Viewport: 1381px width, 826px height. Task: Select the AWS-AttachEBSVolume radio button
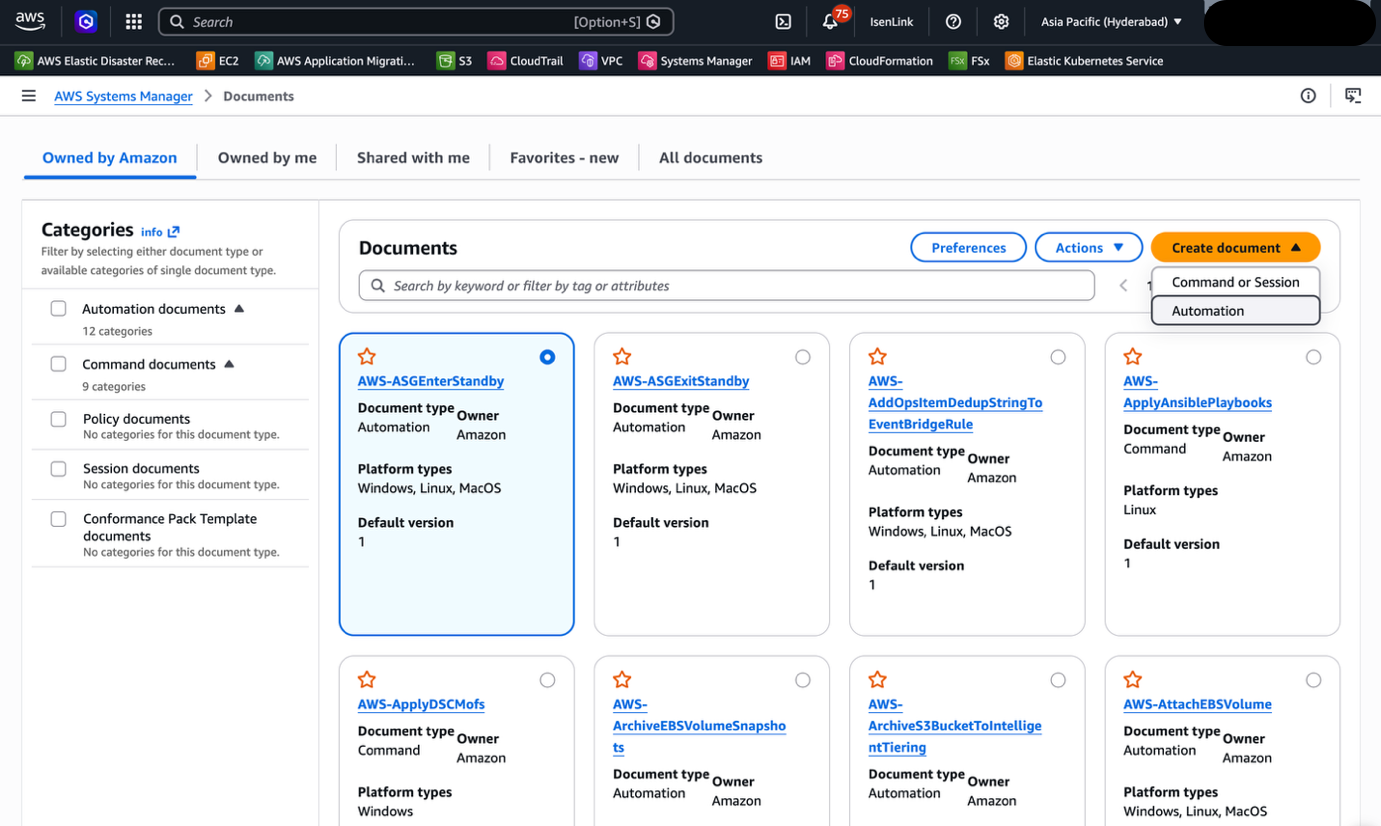[x=1313, y=680]
